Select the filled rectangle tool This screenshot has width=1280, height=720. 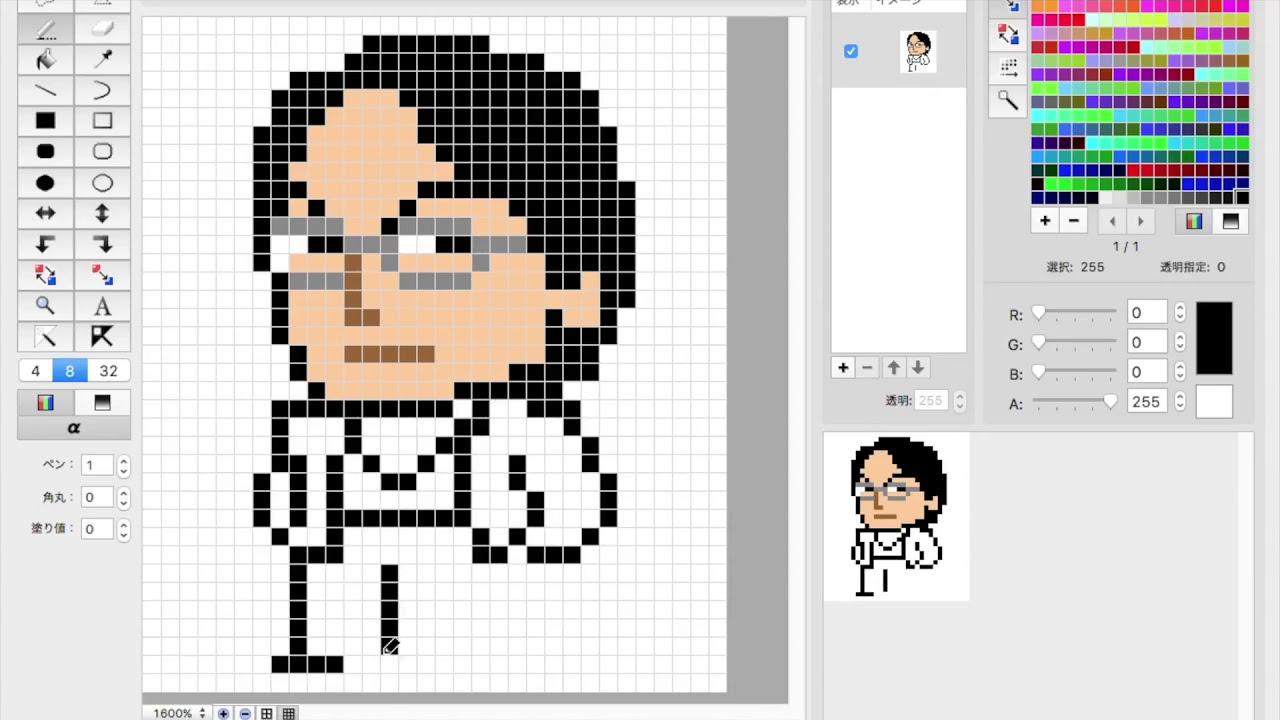coord(45,121)
